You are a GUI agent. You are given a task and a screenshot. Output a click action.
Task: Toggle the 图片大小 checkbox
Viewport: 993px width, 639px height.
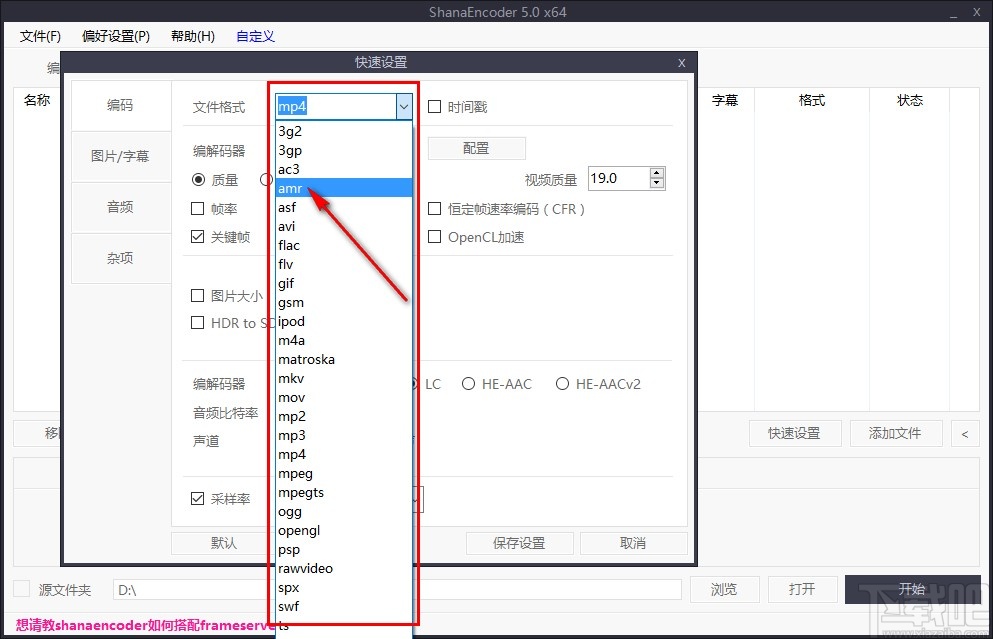(198, 296)
